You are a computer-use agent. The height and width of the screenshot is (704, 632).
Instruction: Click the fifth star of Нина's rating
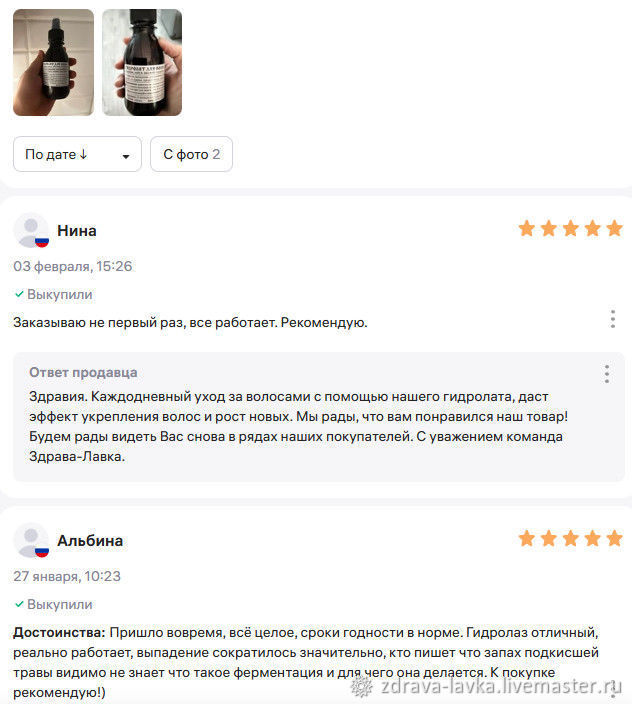tap(614, 228)
